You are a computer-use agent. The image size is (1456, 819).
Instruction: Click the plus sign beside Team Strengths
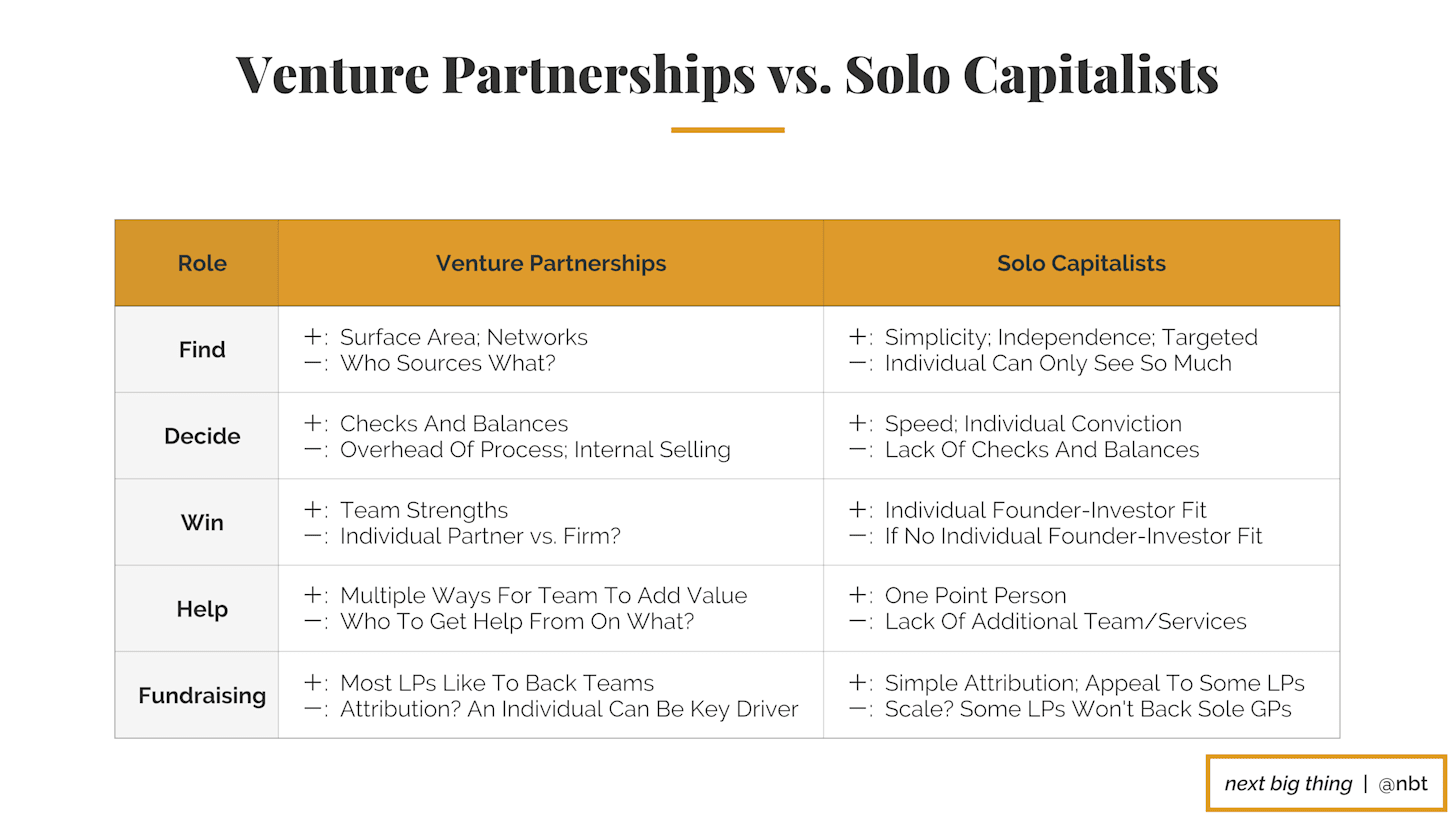(314, 510)
